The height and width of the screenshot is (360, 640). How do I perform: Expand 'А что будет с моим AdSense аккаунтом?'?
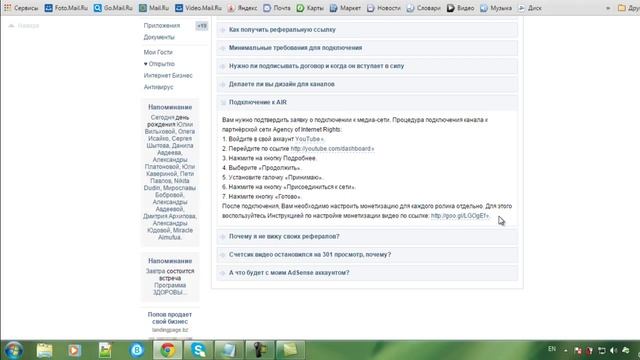(367, 273)
